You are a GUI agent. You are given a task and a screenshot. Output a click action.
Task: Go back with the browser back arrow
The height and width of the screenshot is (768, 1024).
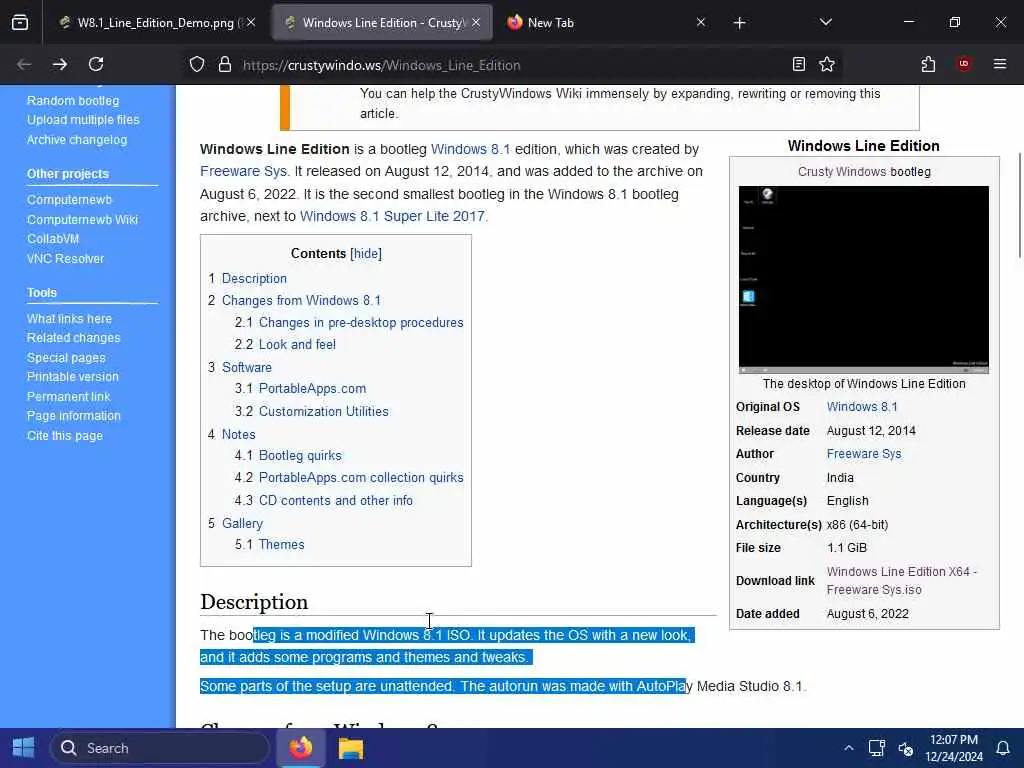24,64
